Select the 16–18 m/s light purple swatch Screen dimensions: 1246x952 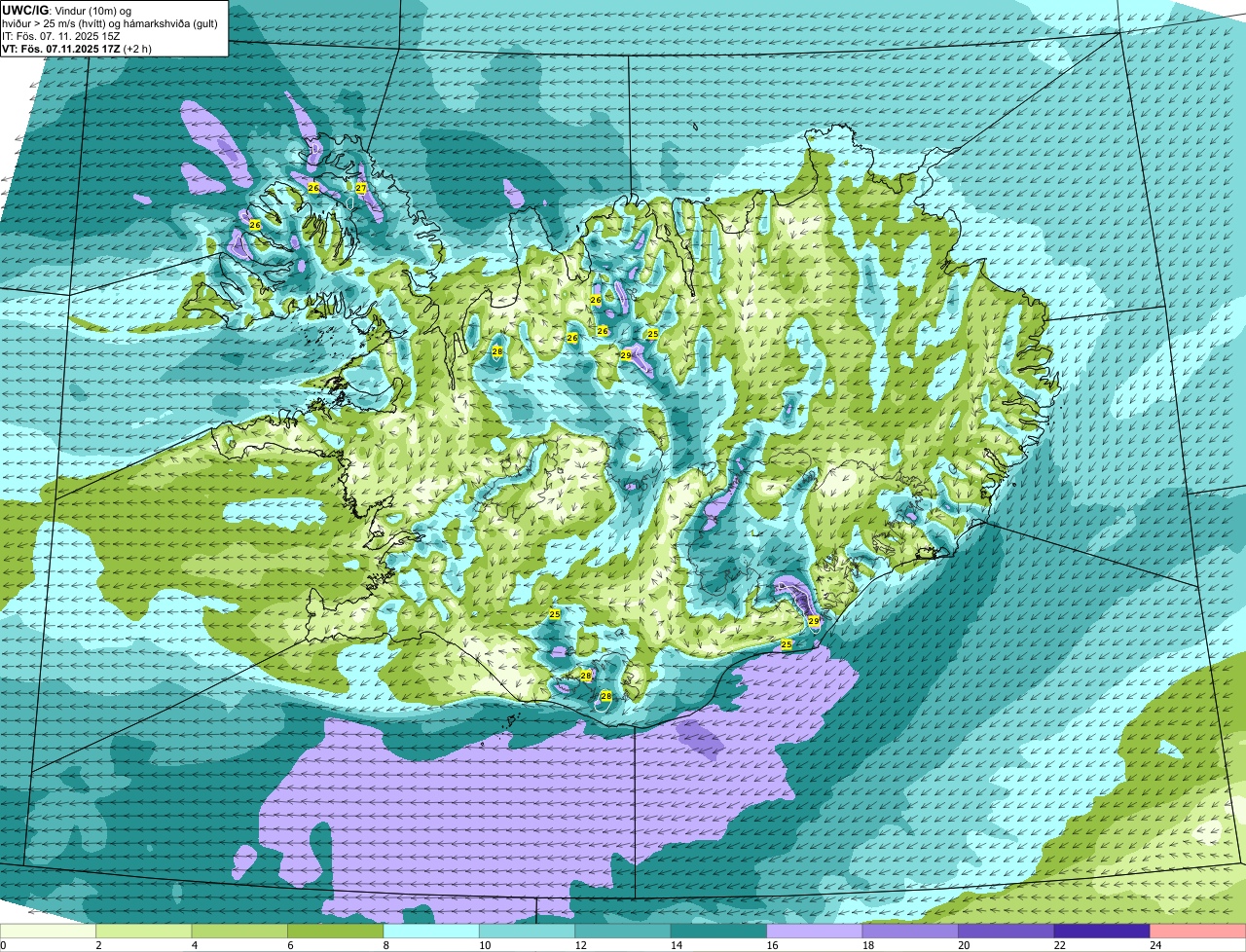pos(816,931)
